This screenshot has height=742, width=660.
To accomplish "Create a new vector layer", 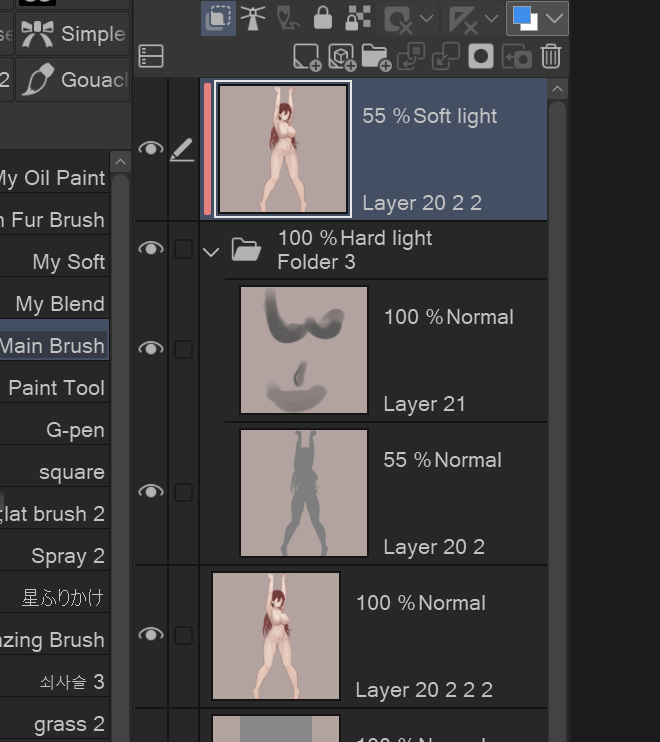I will click(342, 57).
